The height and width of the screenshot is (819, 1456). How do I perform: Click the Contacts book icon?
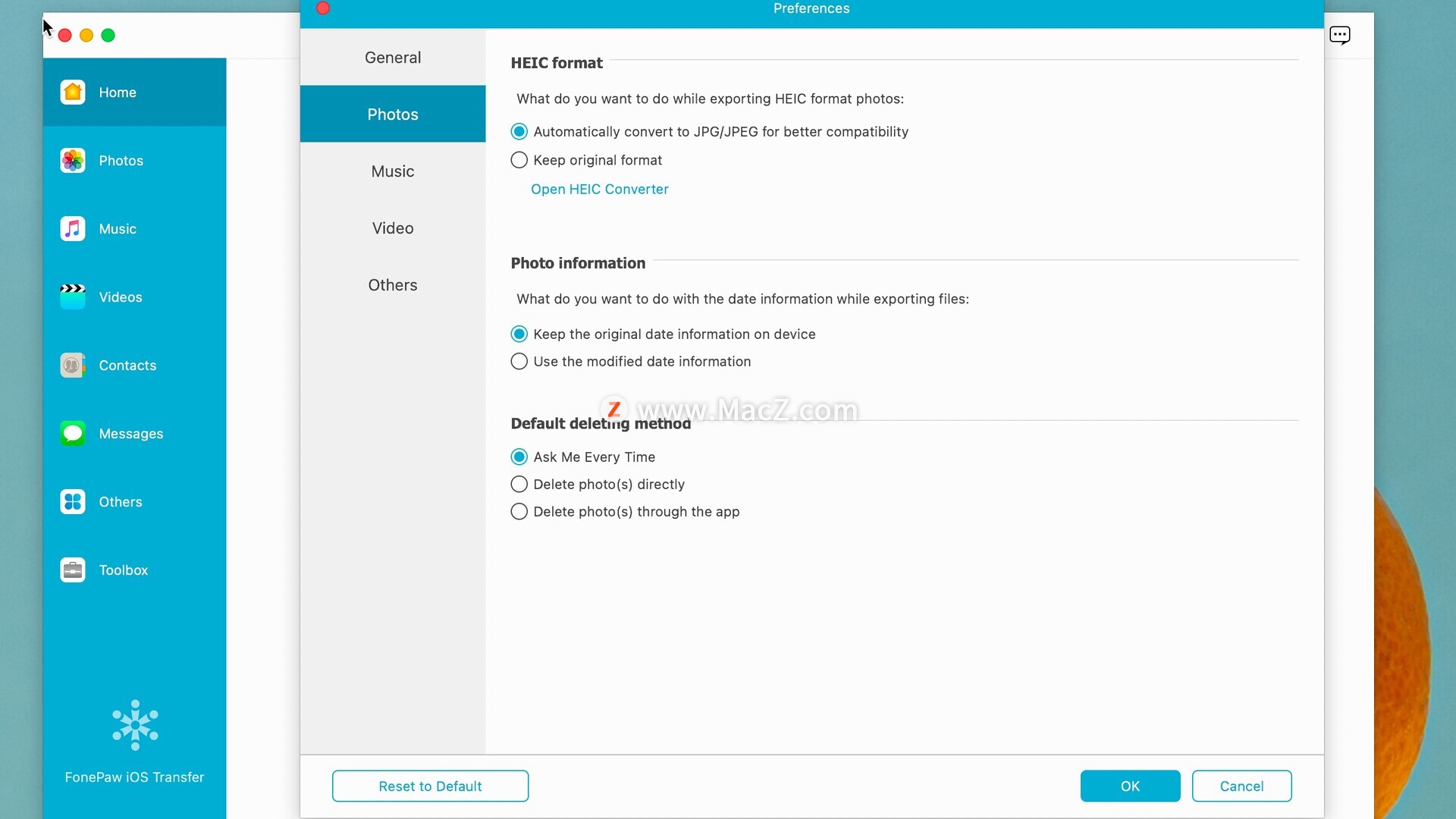[x=73, y=366]
